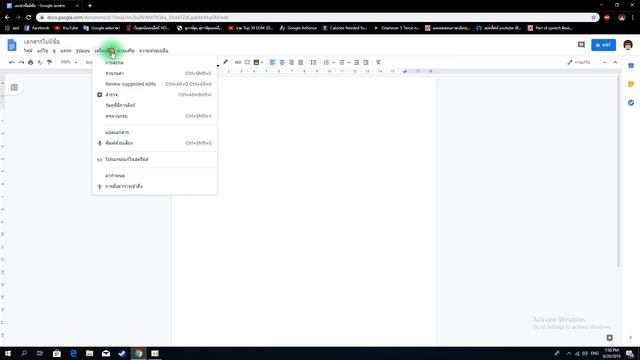This screenshot has width=640, height=360.
Task: Choose Voice typing with microphone icon
Action: tap(154, 143)
